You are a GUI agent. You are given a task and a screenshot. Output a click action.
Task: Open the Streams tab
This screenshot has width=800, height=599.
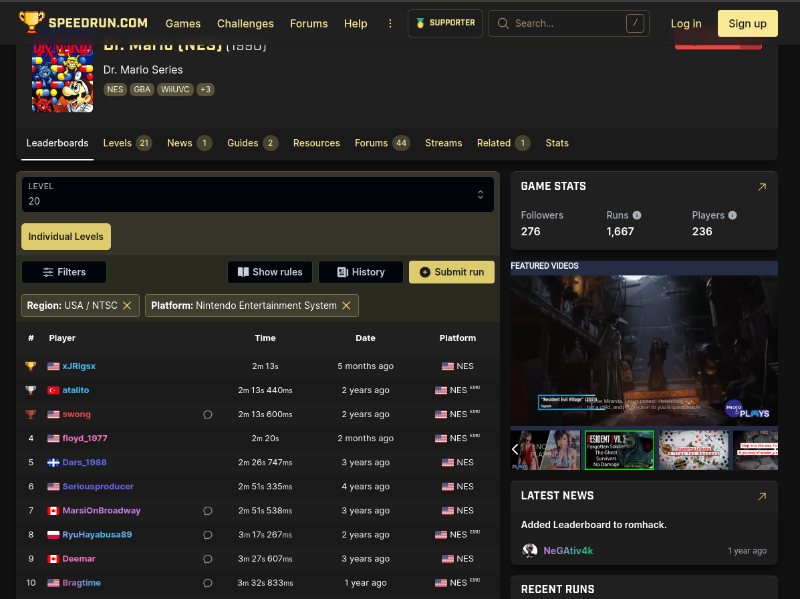coord(443,143)
